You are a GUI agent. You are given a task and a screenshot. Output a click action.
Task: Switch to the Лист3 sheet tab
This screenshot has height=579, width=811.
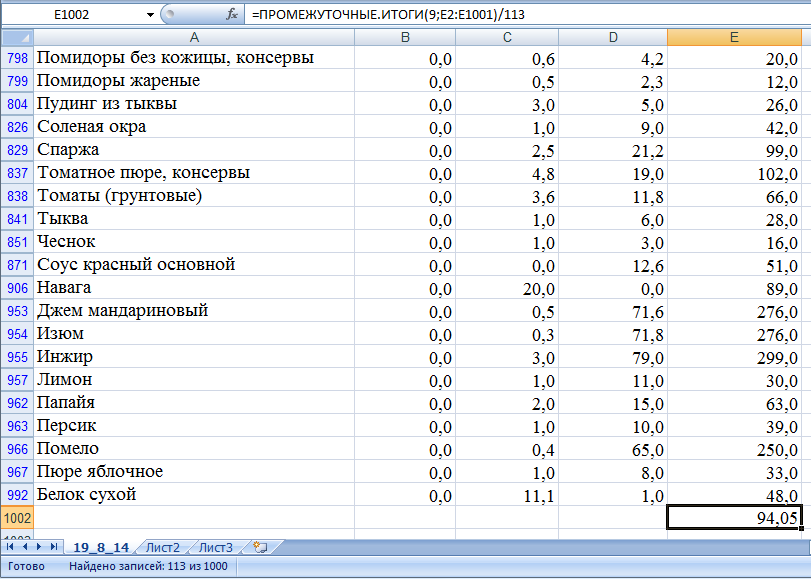(216, 547)
